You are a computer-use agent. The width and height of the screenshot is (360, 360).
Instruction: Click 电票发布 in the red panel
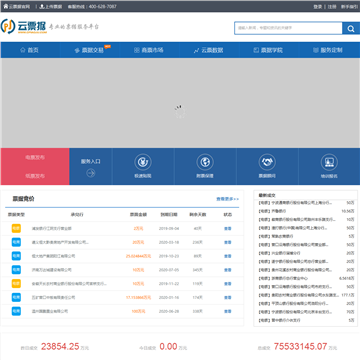tap(35, 157)
